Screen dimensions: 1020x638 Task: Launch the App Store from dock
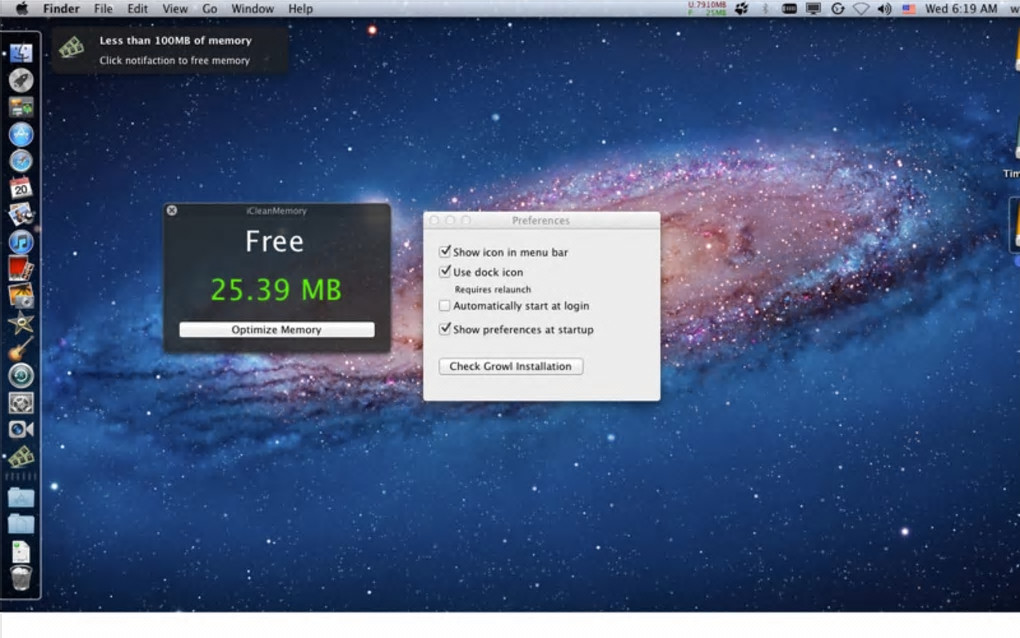point(21,134)
